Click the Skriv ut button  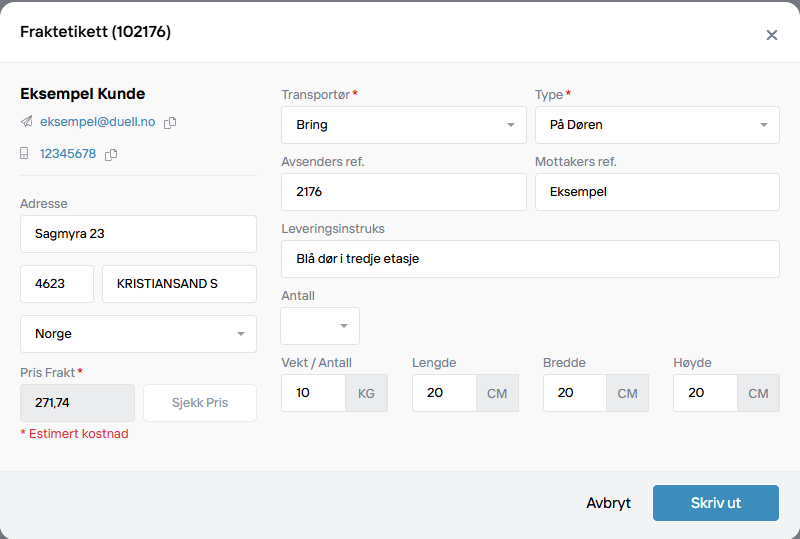coord(715,503)
